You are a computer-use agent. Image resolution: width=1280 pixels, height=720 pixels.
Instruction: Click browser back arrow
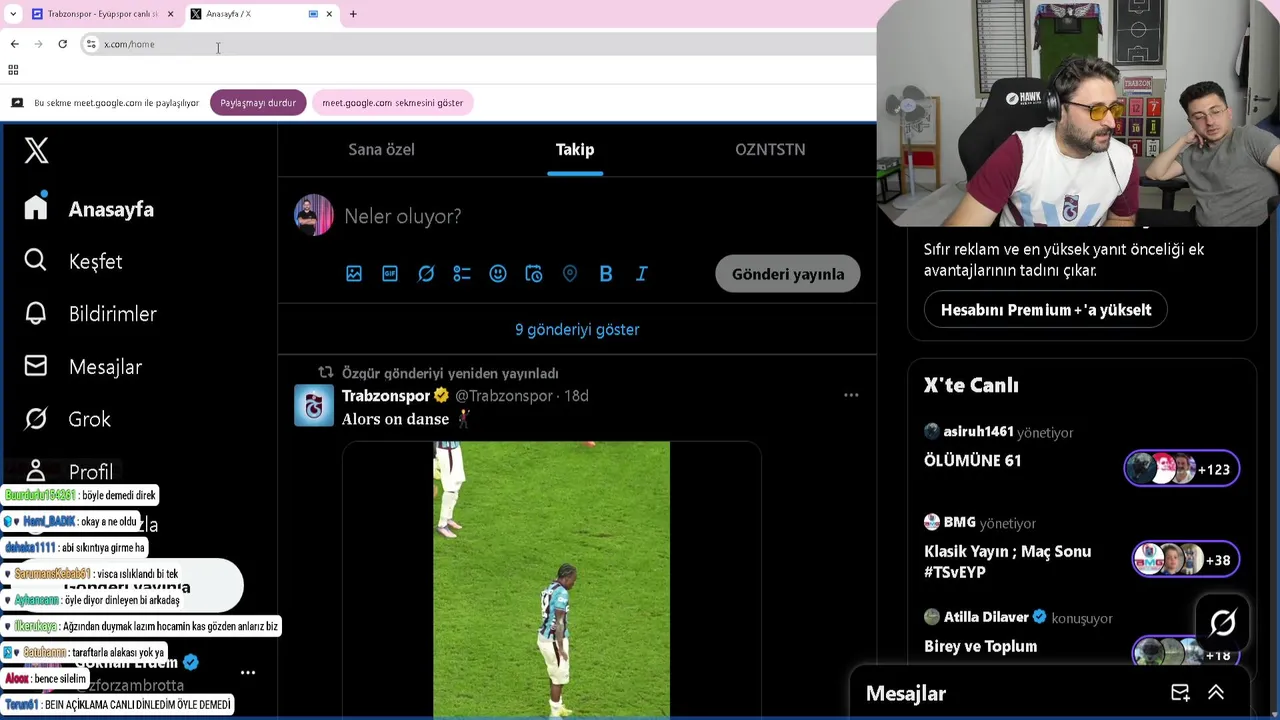(x=14, y=44)
